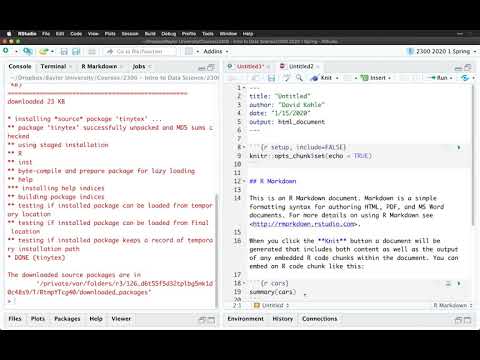The width and height of the screenshot is (480, 360).
Task: Open the Packages tab
Action: 67,319
